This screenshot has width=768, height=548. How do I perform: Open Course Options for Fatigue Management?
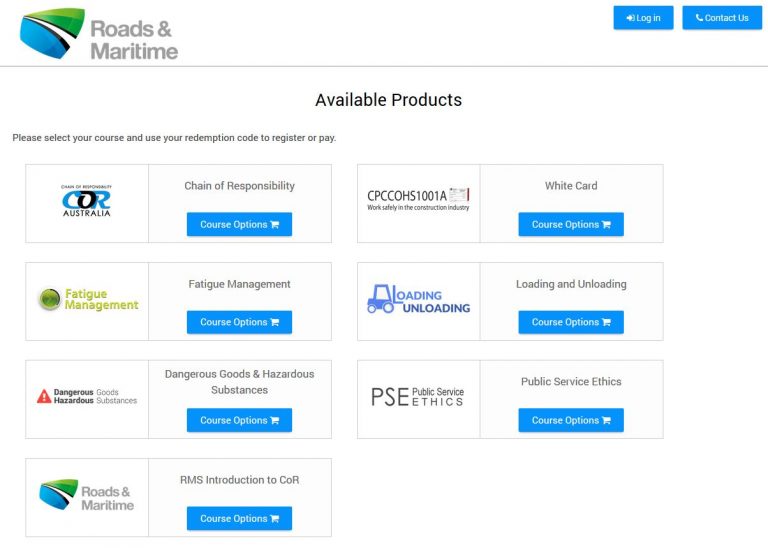[x=239, y=323]
